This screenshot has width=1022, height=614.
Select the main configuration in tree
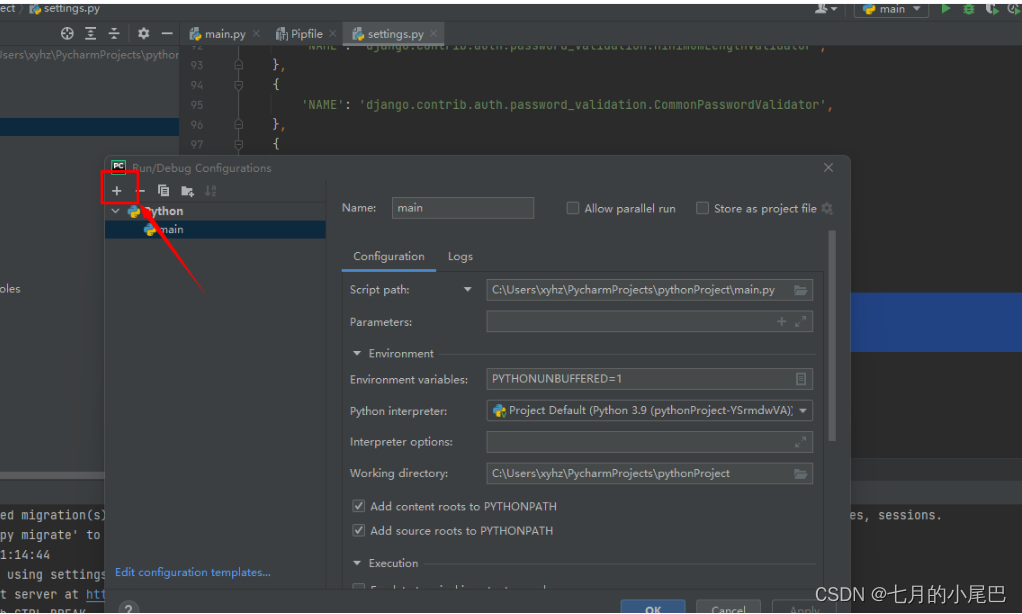215,229
